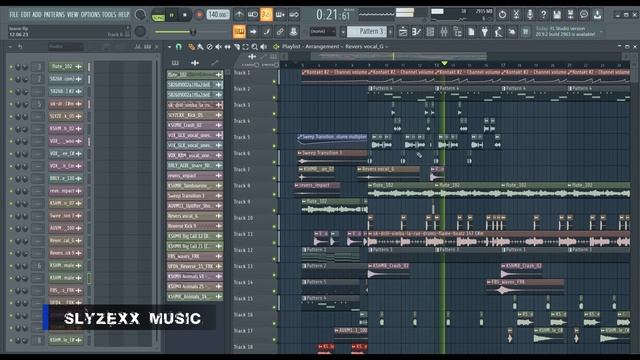640x360 pixels.
Task: Click the song position slider
Action: click(x=191, y=31)
